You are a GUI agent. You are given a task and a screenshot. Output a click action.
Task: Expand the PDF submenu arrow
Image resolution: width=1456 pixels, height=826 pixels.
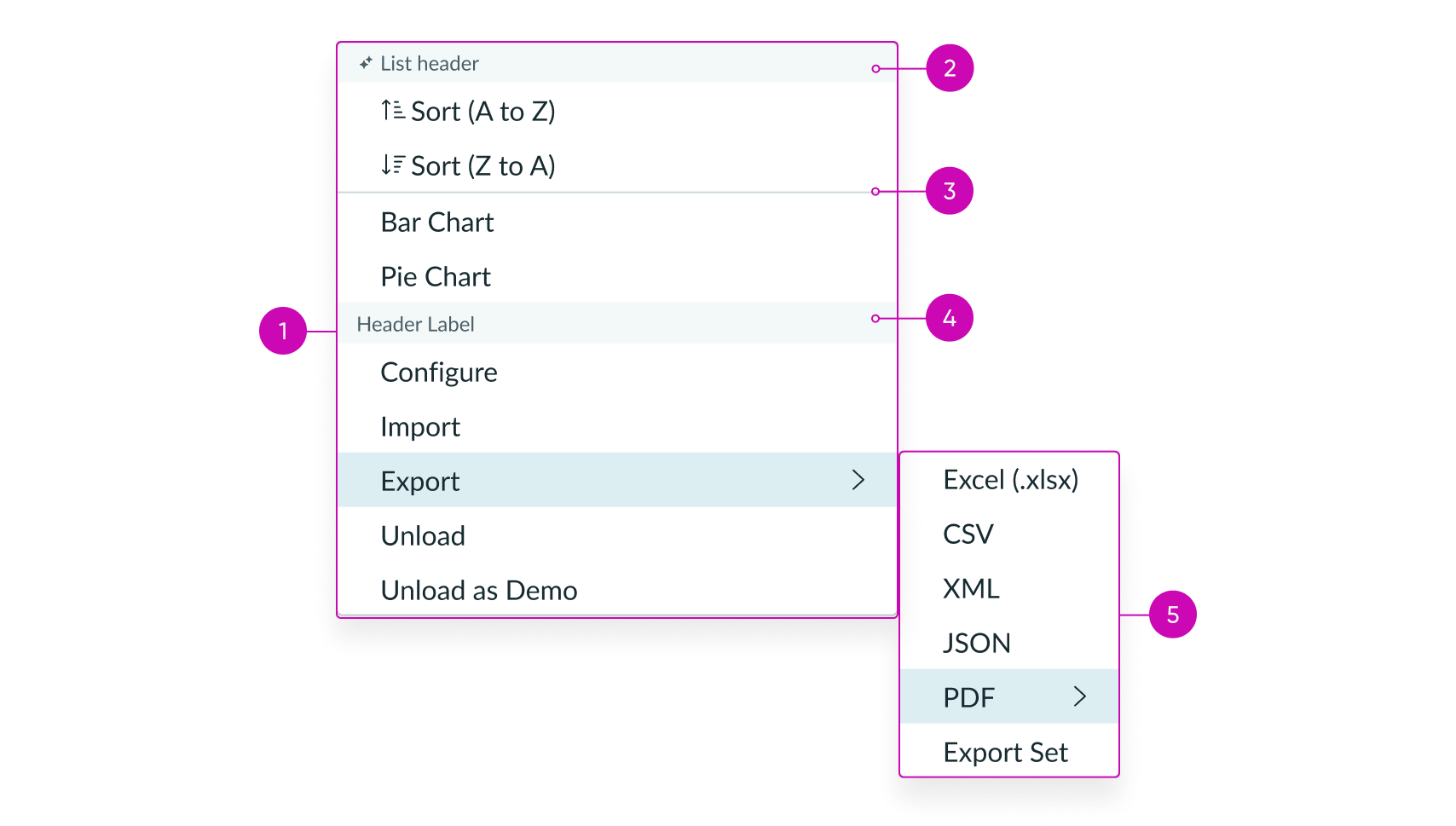click(x=1080, y=697)
